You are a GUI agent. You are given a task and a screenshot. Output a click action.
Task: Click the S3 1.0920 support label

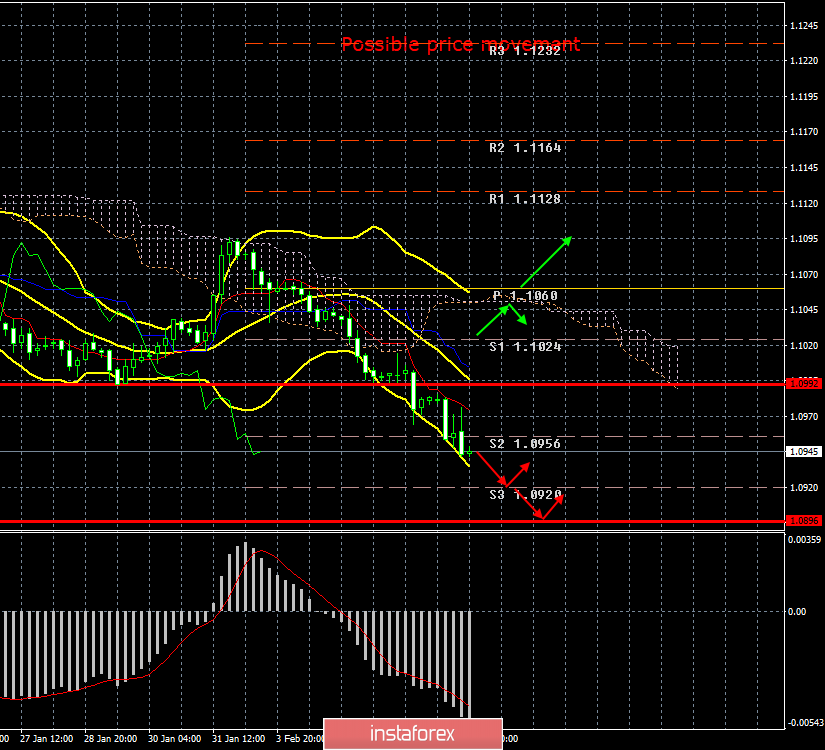coord(525,494)
